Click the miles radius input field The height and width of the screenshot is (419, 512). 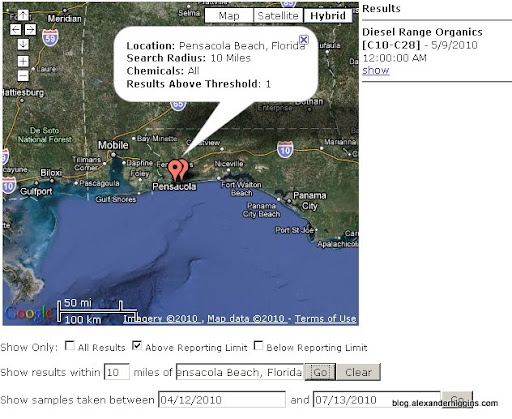tap(117, 372)
